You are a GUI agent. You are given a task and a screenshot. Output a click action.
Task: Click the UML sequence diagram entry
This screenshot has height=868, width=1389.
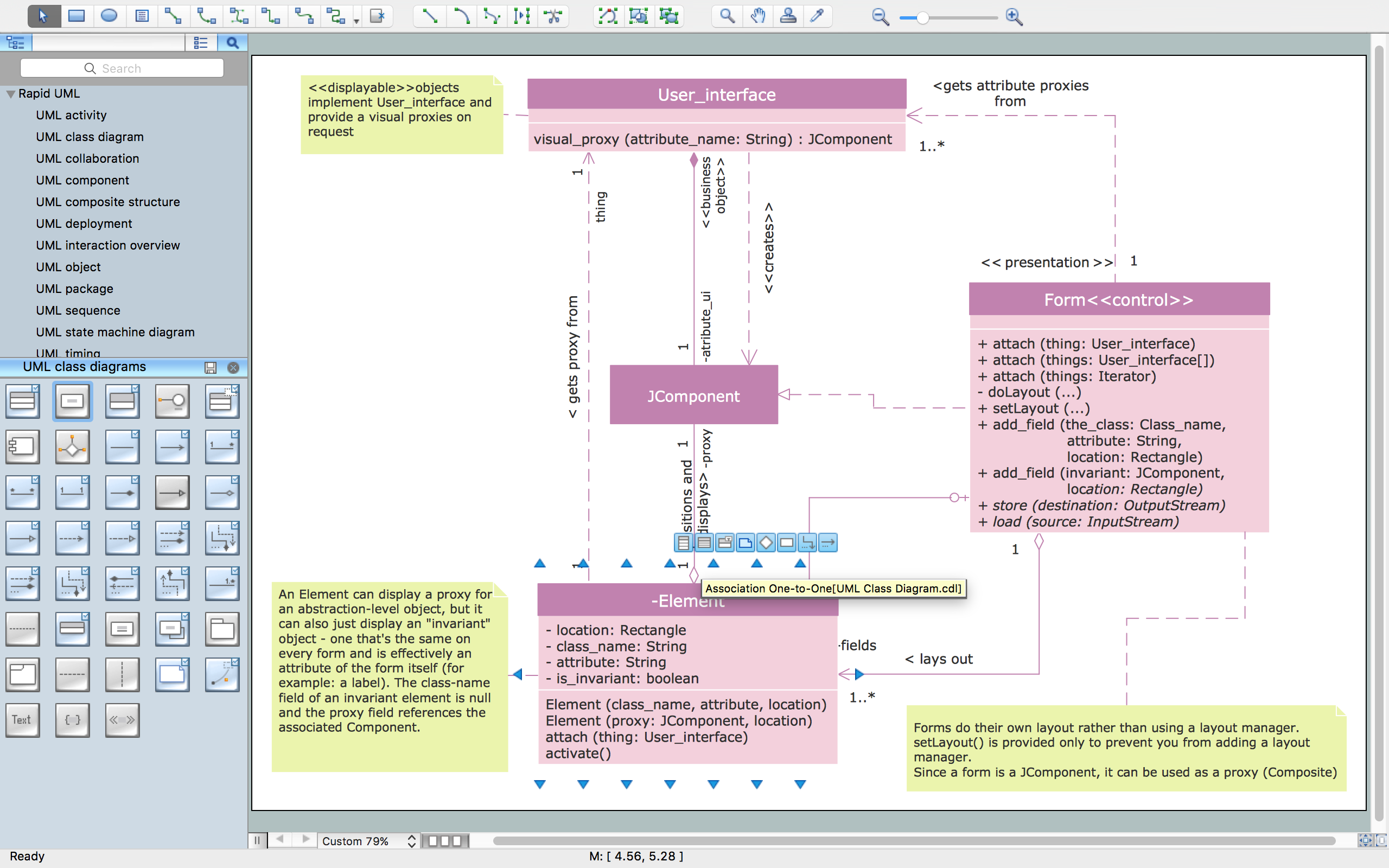click(77, 310)
